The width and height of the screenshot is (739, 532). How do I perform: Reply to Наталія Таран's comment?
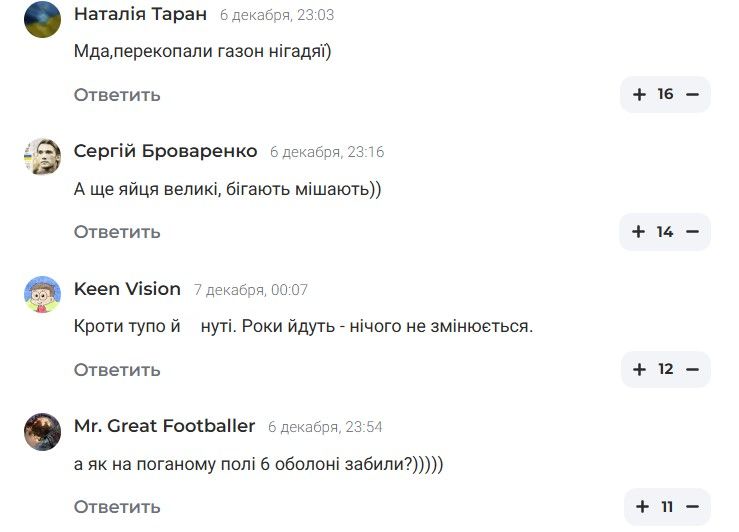pyautogui.click(x=117, y=95)
